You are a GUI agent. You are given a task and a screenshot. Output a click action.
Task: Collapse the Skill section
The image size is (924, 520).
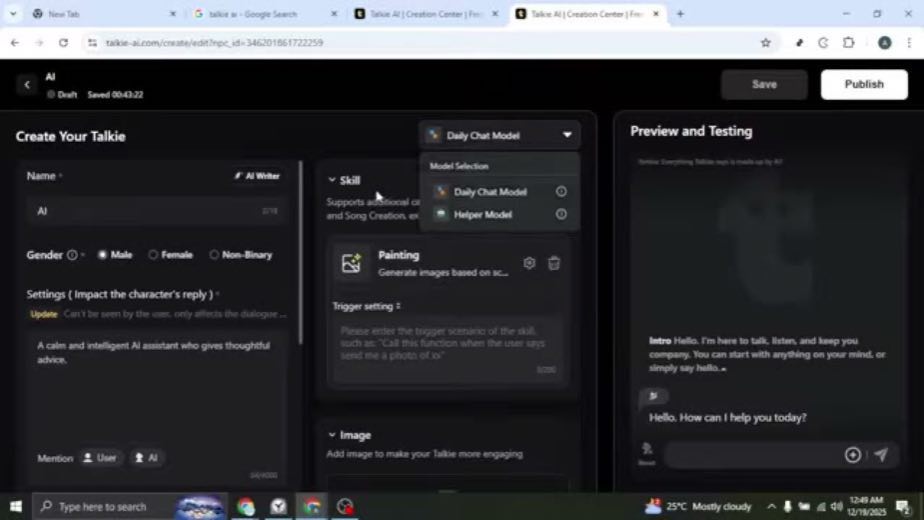[332, 180]
